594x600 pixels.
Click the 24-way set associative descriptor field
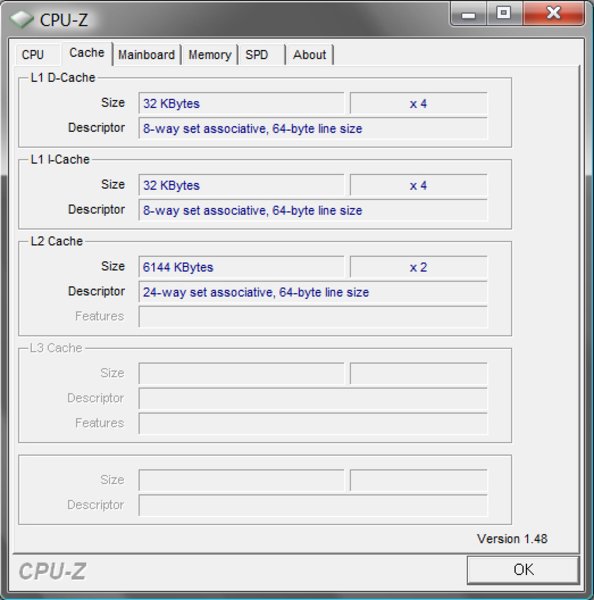[x=313, y=292]
